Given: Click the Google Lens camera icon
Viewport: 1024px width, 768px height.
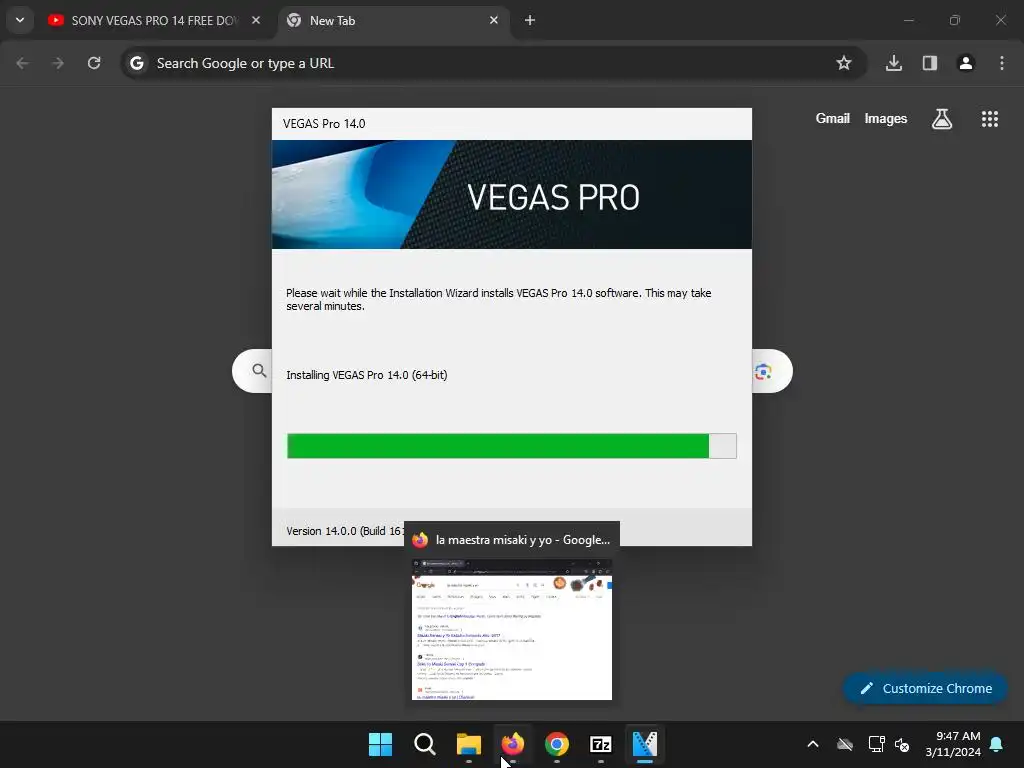Looking at the screenshot, I should (763, 372).
